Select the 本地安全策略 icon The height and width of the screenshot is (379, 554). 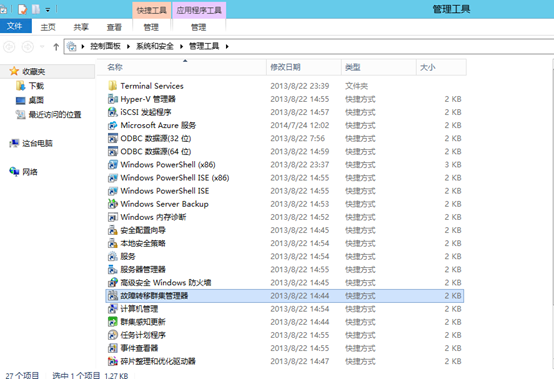click(x=112, y=243)
